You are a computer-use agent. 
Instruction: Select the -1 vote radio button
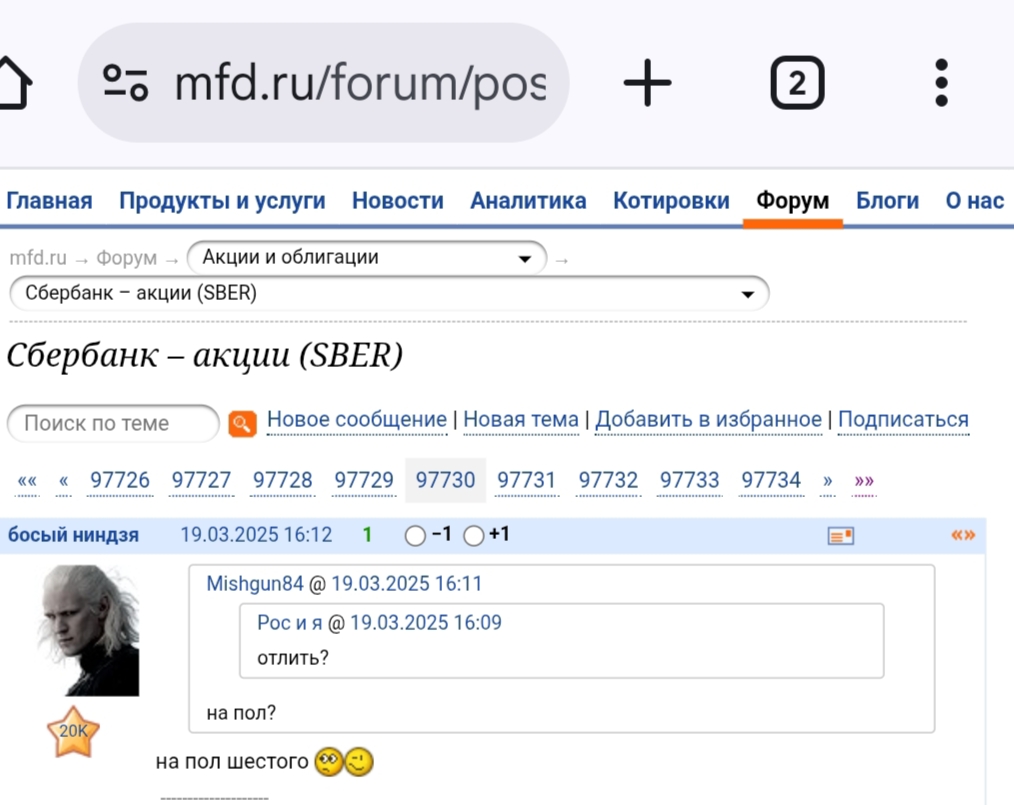[x=415, y=535]
